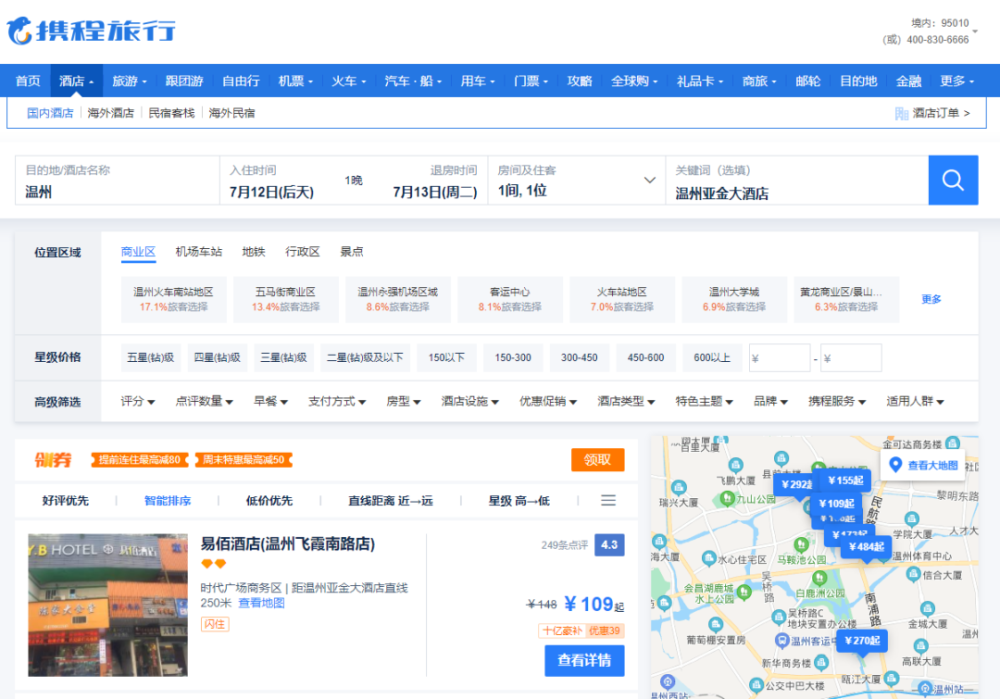Toggle the 150-300 price filter
1000x699 pixels.
513,358
